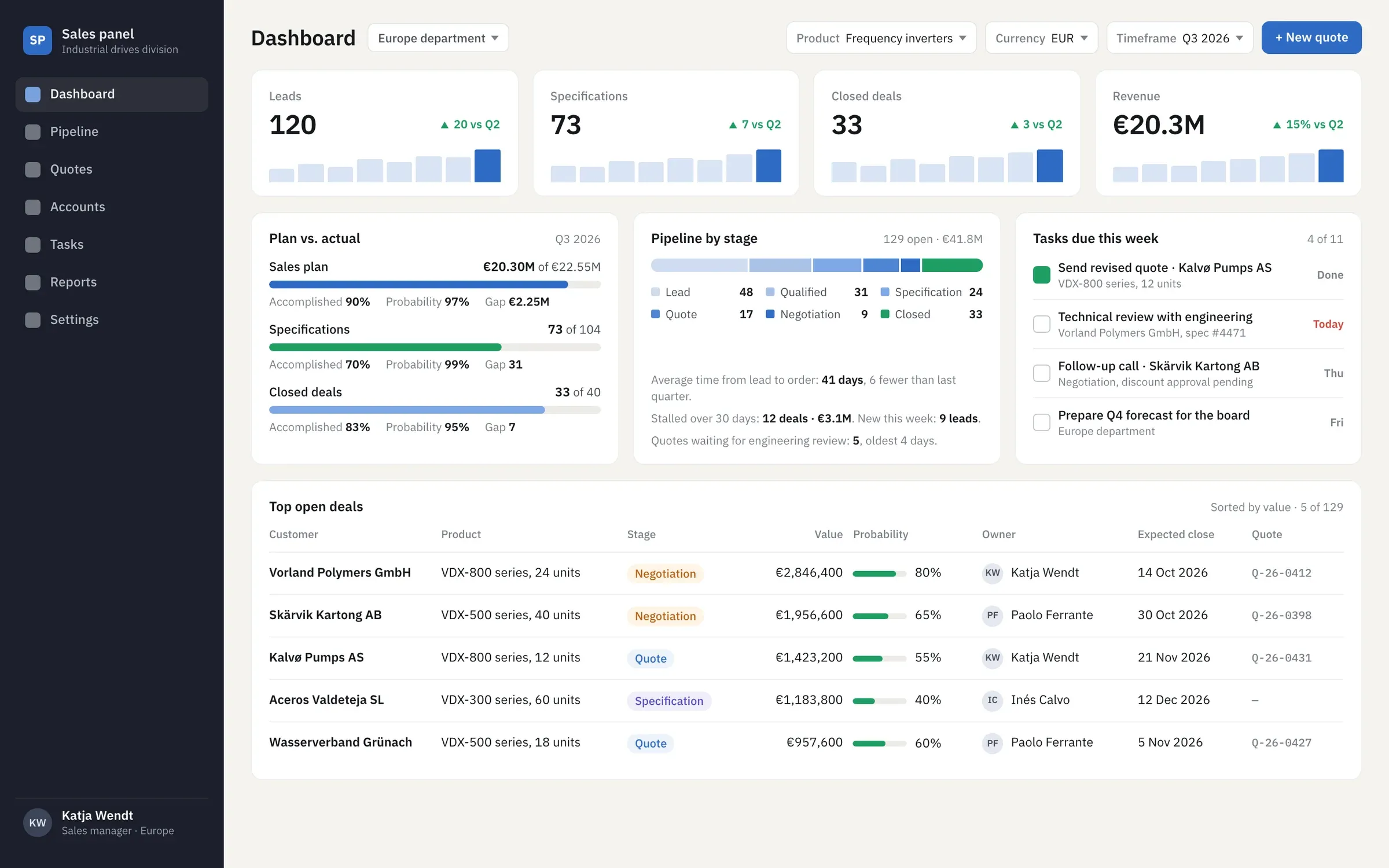Click the KW avatar beside Sales manager
This screenshot has height=868, width=1389.
37,823
